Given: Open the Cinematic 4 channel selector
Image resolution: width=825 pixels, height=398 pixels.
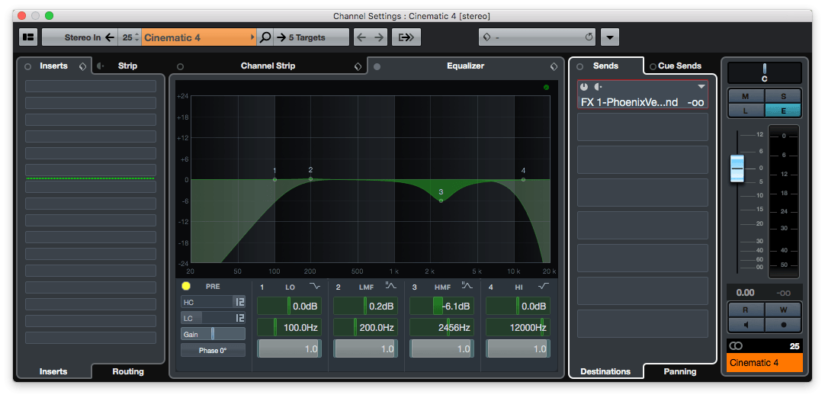Looking at the screenshot, I should (199, 37).
